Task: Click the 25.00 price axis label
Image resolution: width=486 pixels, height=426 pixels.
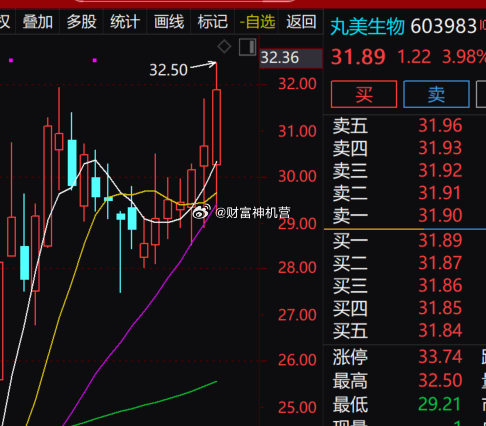Action: (297, 407)
